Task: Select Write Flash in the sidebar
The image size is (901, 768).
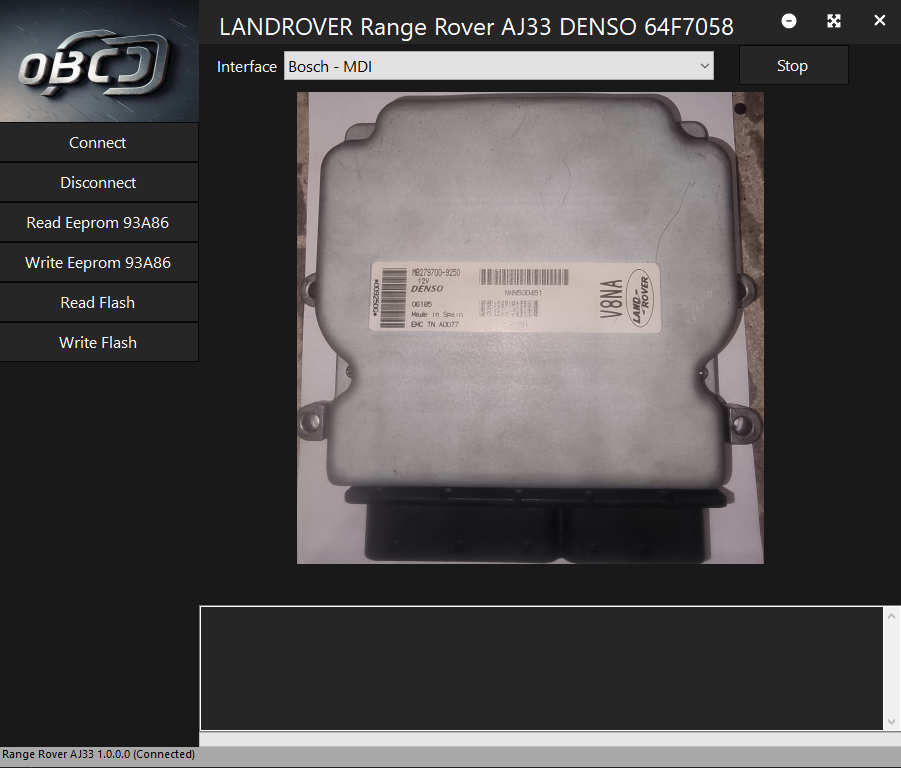Action: pyautogui.click(x=98, y=342)
